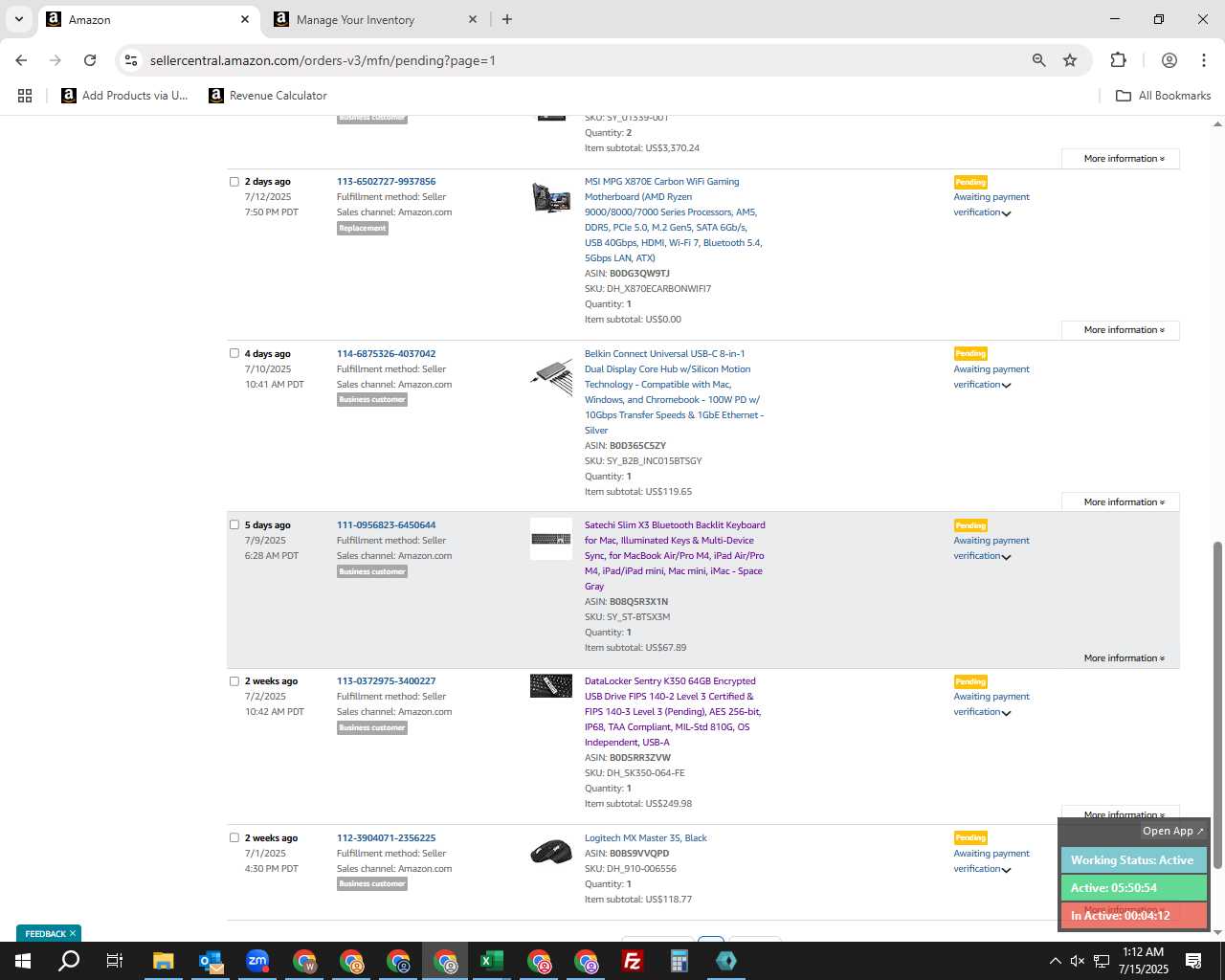Open the site information icon in address bar
1225x980 pixels.
point(131,60)
